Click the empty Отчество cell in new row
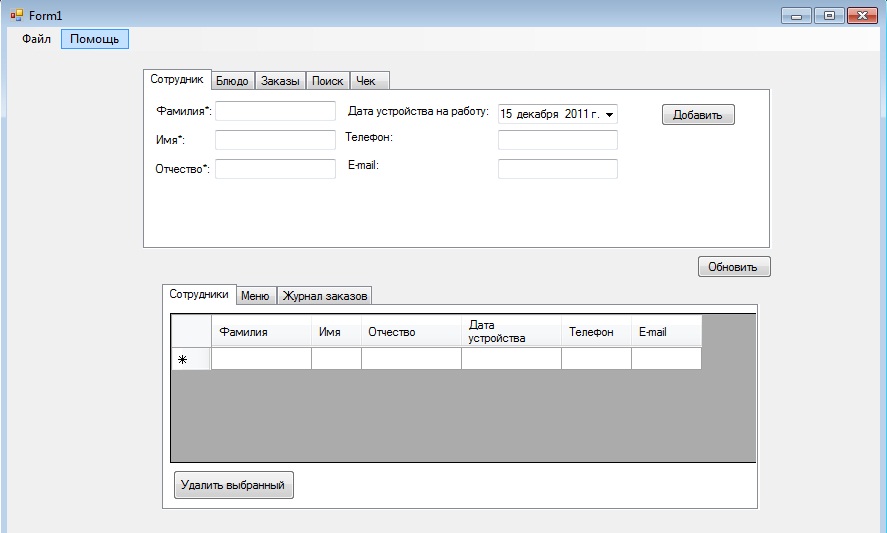Viewport: 887px width, 533px height. pyautogui.click(x=411, y=359)
